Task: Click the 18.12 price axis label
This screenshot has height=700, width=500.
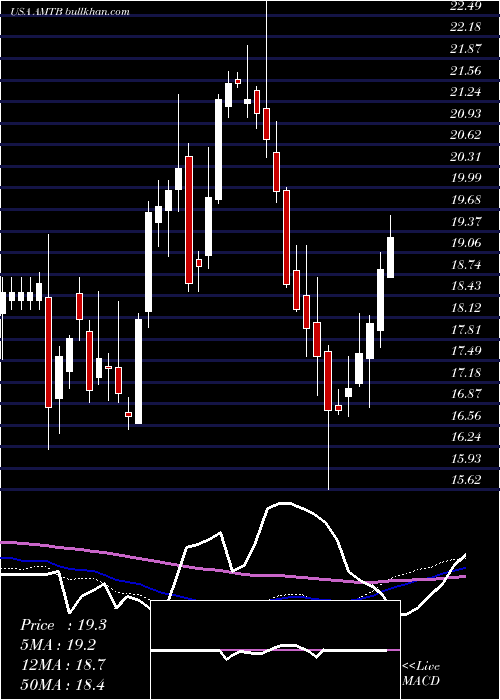Action: coord(466,308)
